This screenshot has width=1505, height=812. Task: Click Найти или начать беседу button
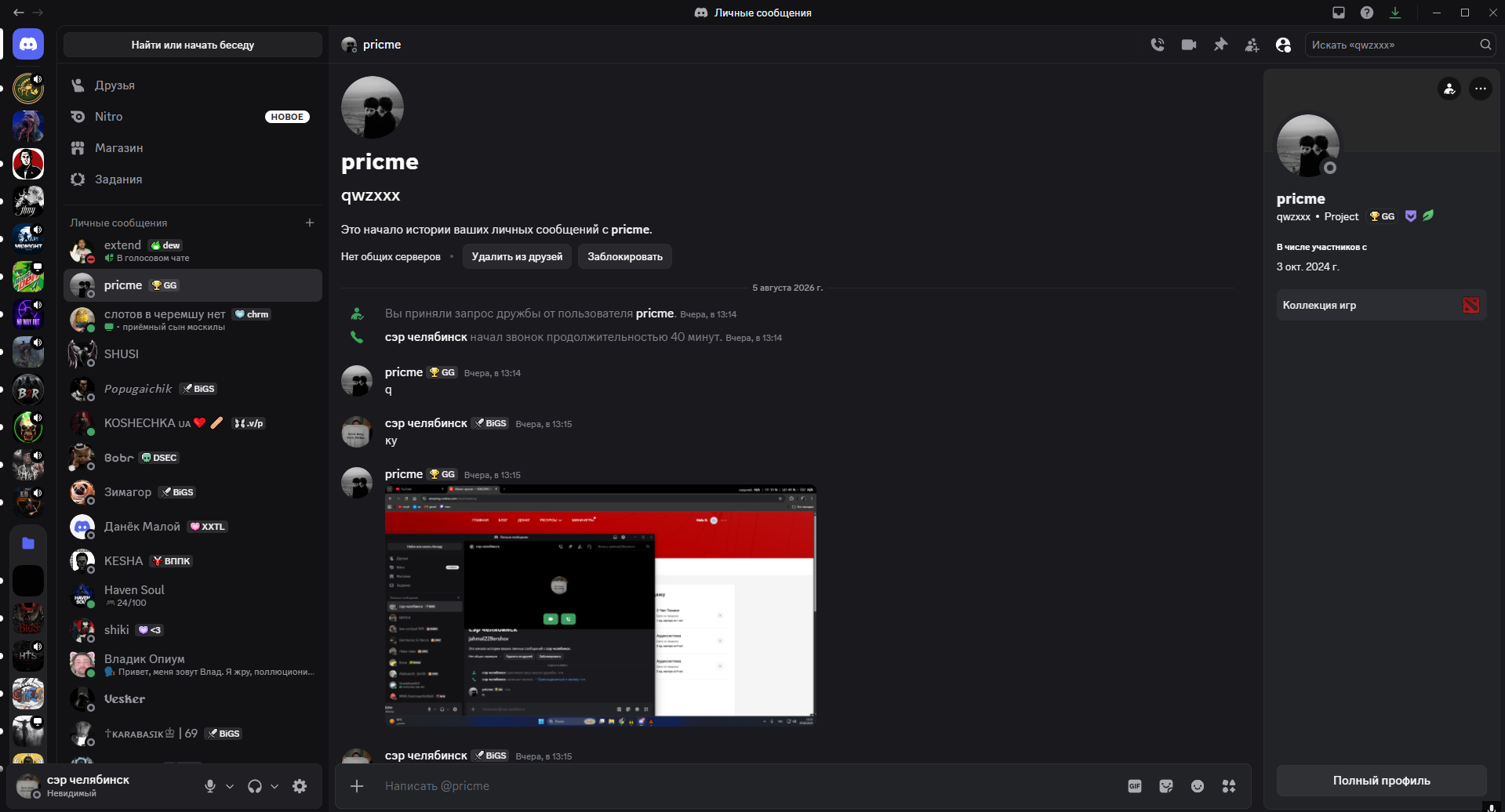pyautogui.click(x=193, y=45)
